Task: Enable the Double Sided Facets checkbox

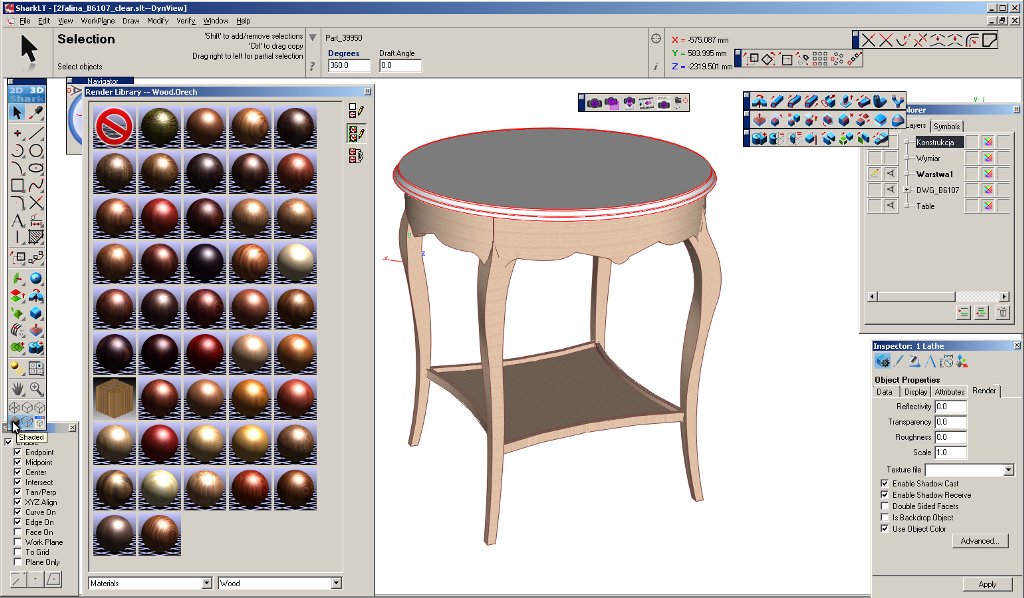Action: pyautogui.click(x=884, y=507)
